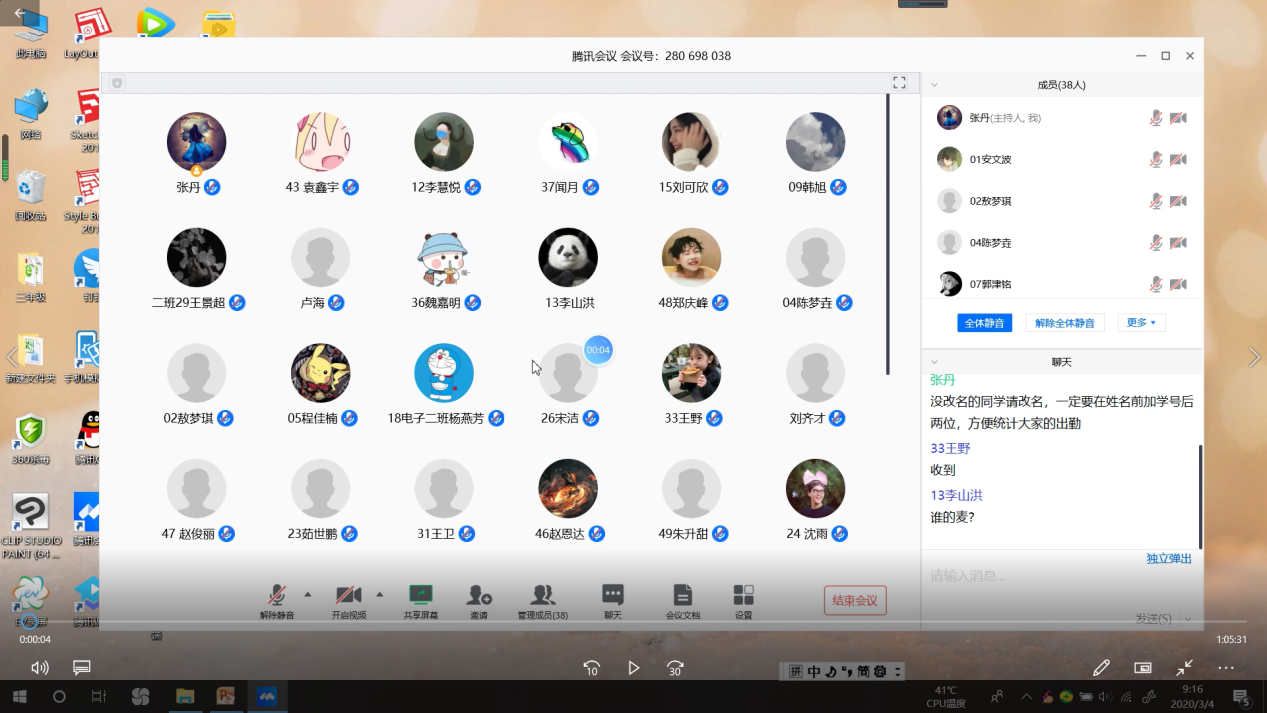Collapse the 成员(38人) panel chevron

click(934, 85)
